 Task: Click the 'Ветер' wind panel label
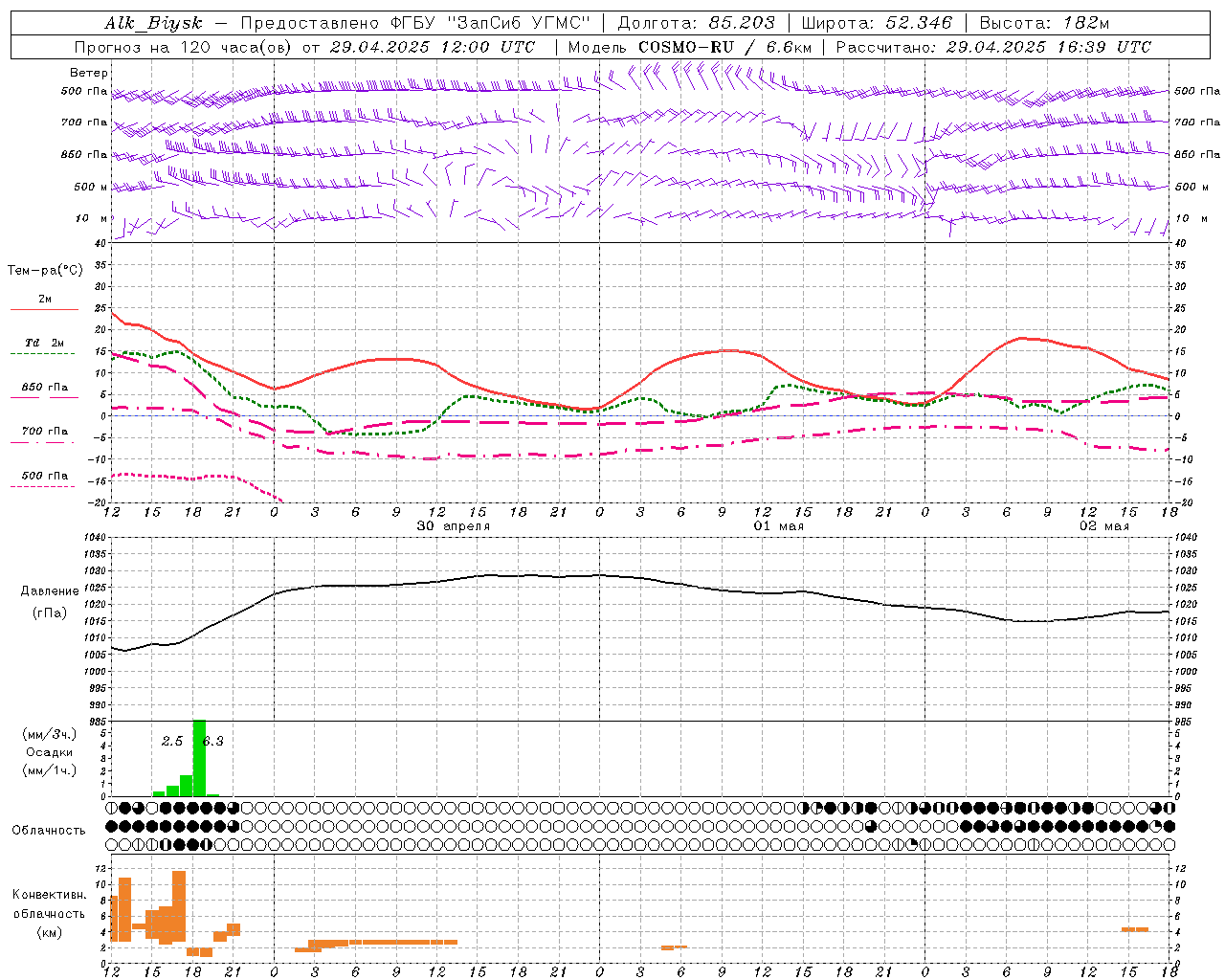[x=89, y=73]
